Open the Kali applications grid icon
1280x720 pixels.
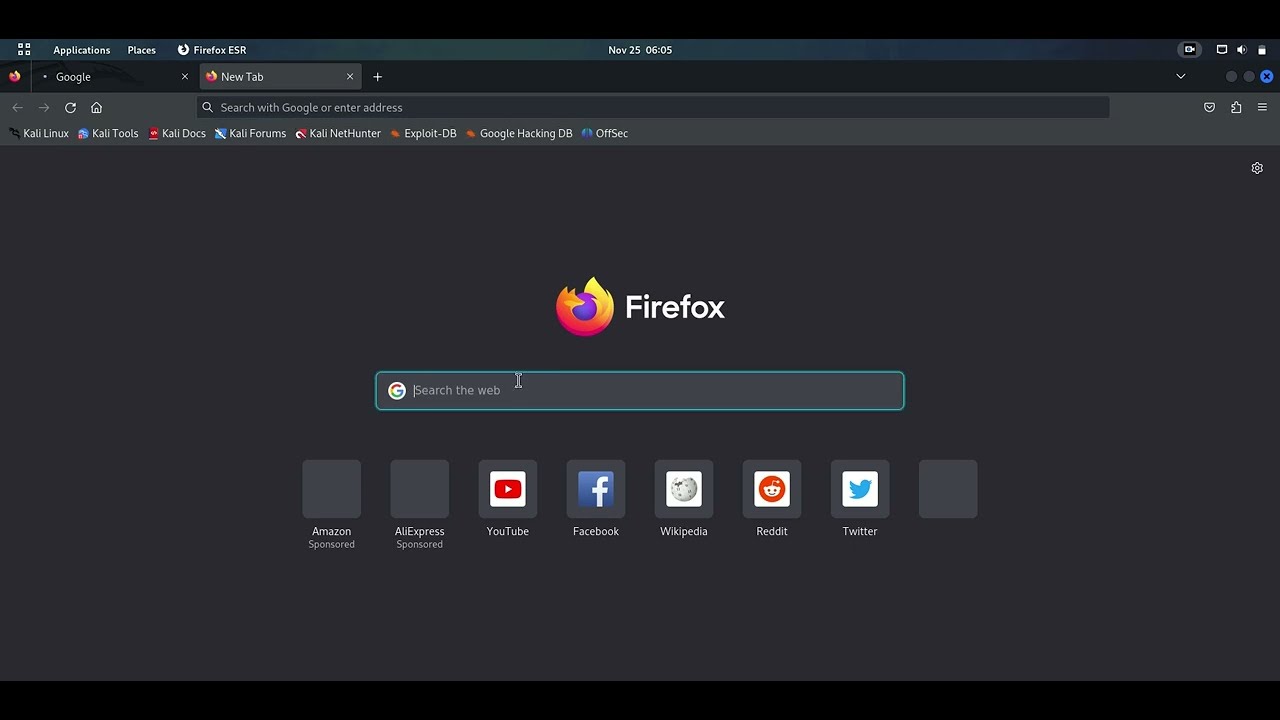pos(24,50)
